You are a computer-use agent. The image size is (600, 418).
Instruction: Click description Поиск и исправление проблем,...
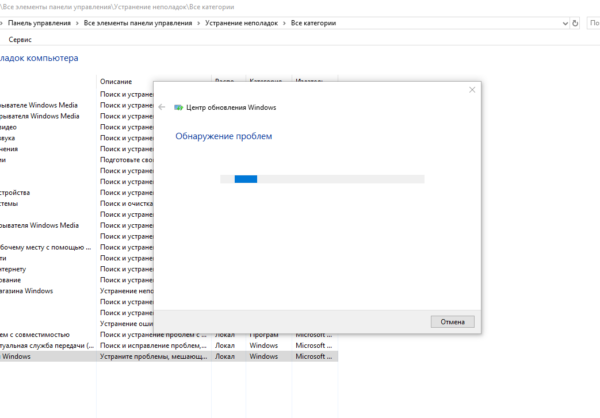coord(153,346)
